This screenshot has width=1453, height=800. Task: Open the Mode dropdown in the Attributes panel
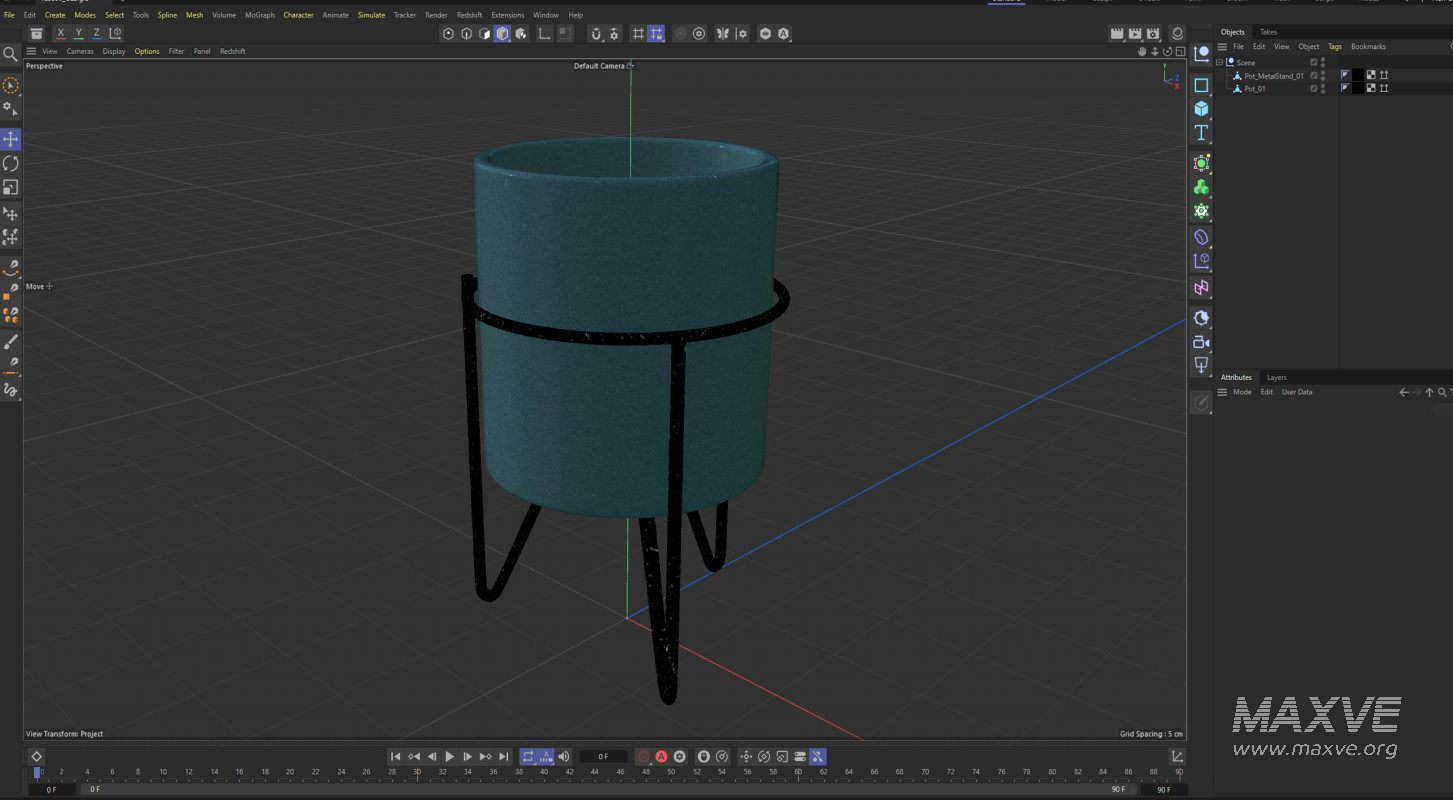pos(1241,392)
